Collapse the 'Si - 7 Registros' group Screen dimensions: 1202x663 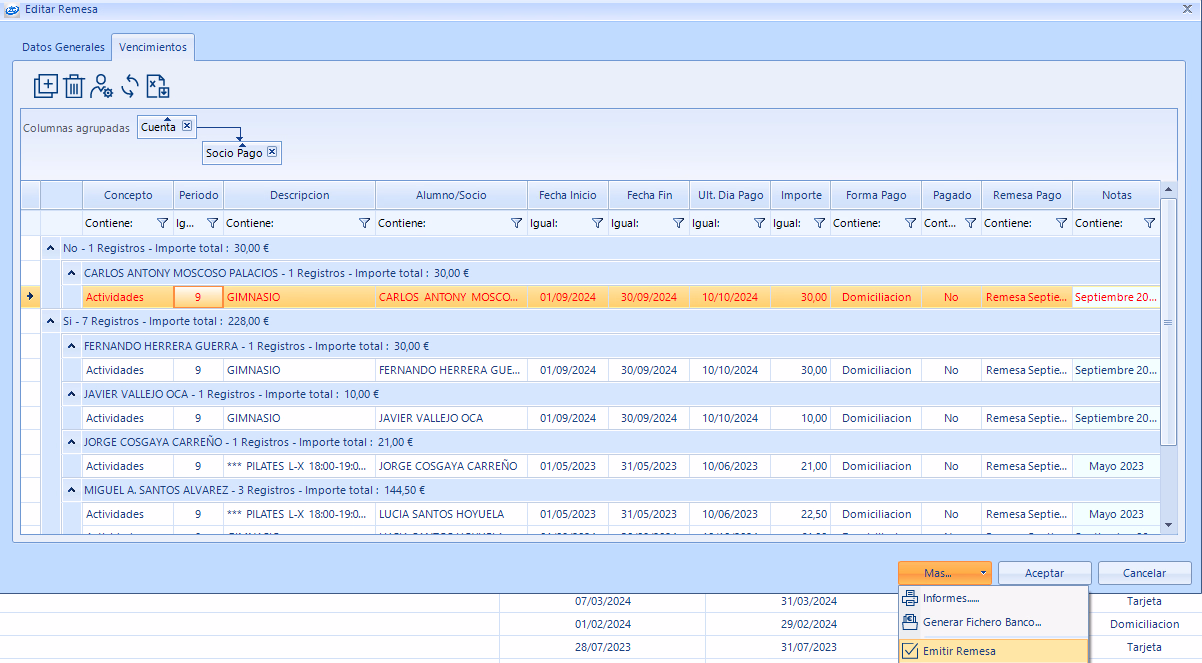pyautogui.click(x=51, y=321)
